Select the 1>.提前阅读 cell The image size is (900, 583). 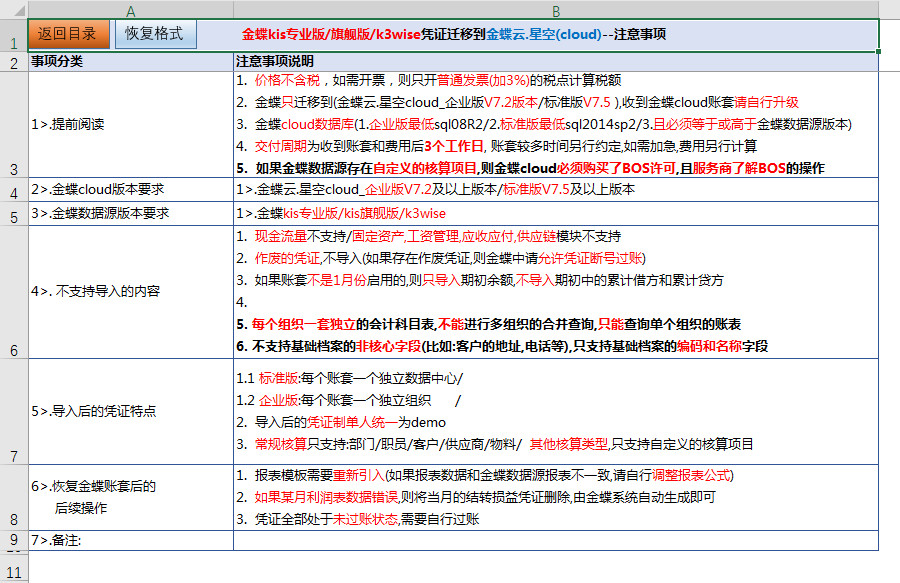point(130,125)
